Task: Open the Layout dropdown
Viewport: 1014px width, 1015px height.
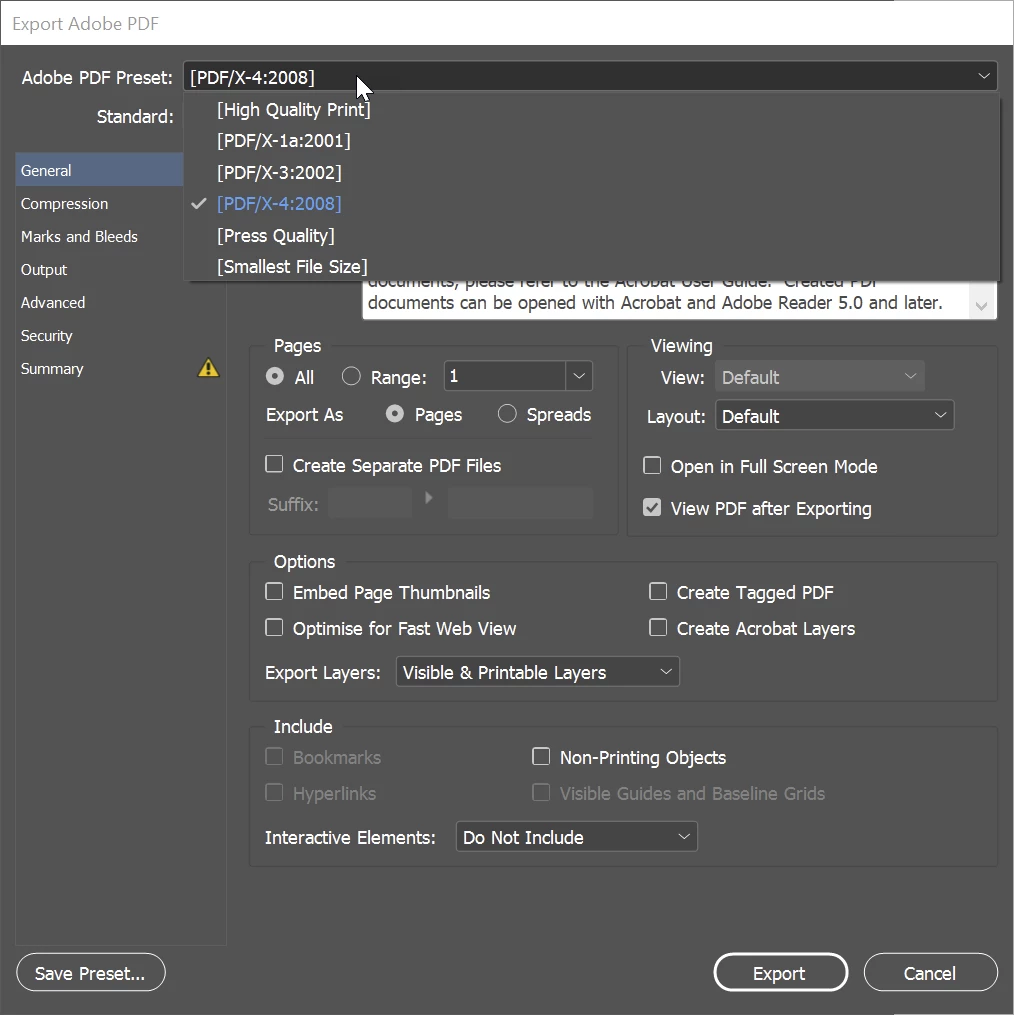Action: (834, 416)
